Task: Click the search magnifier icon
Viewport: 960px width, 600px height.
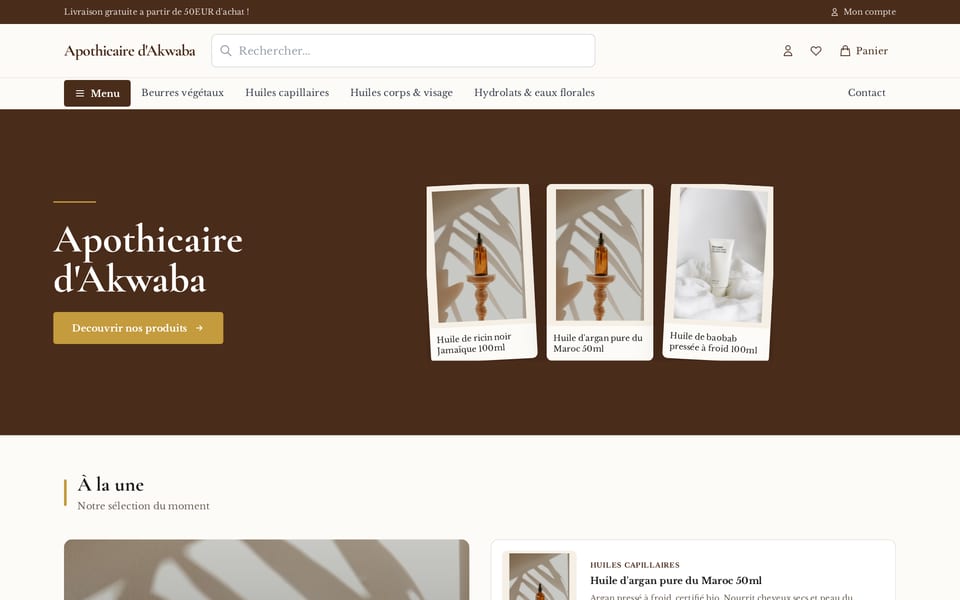Action: 226,51
